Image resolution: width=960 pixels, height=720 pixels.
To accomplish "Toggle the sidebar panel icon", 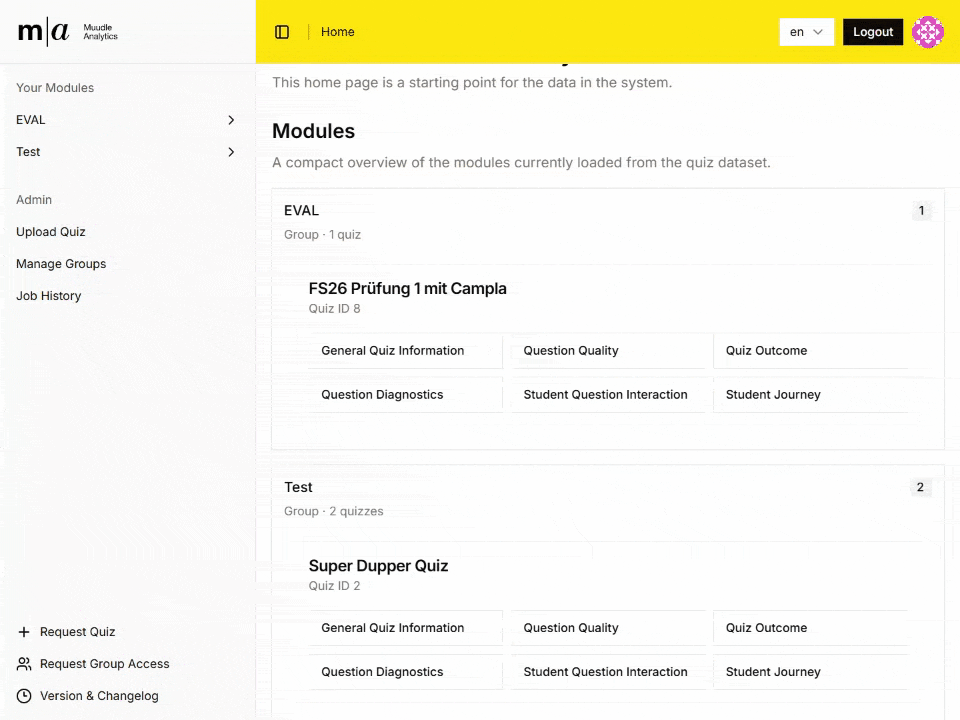I will pyautogui.click(x=282, y=32).
